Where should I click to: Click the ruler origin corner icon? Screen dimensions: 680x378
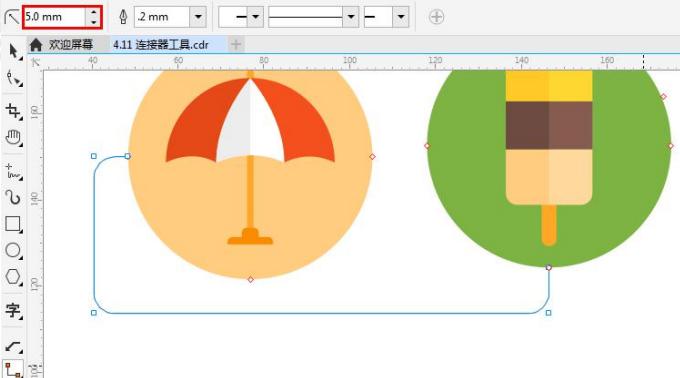point(36,62)
